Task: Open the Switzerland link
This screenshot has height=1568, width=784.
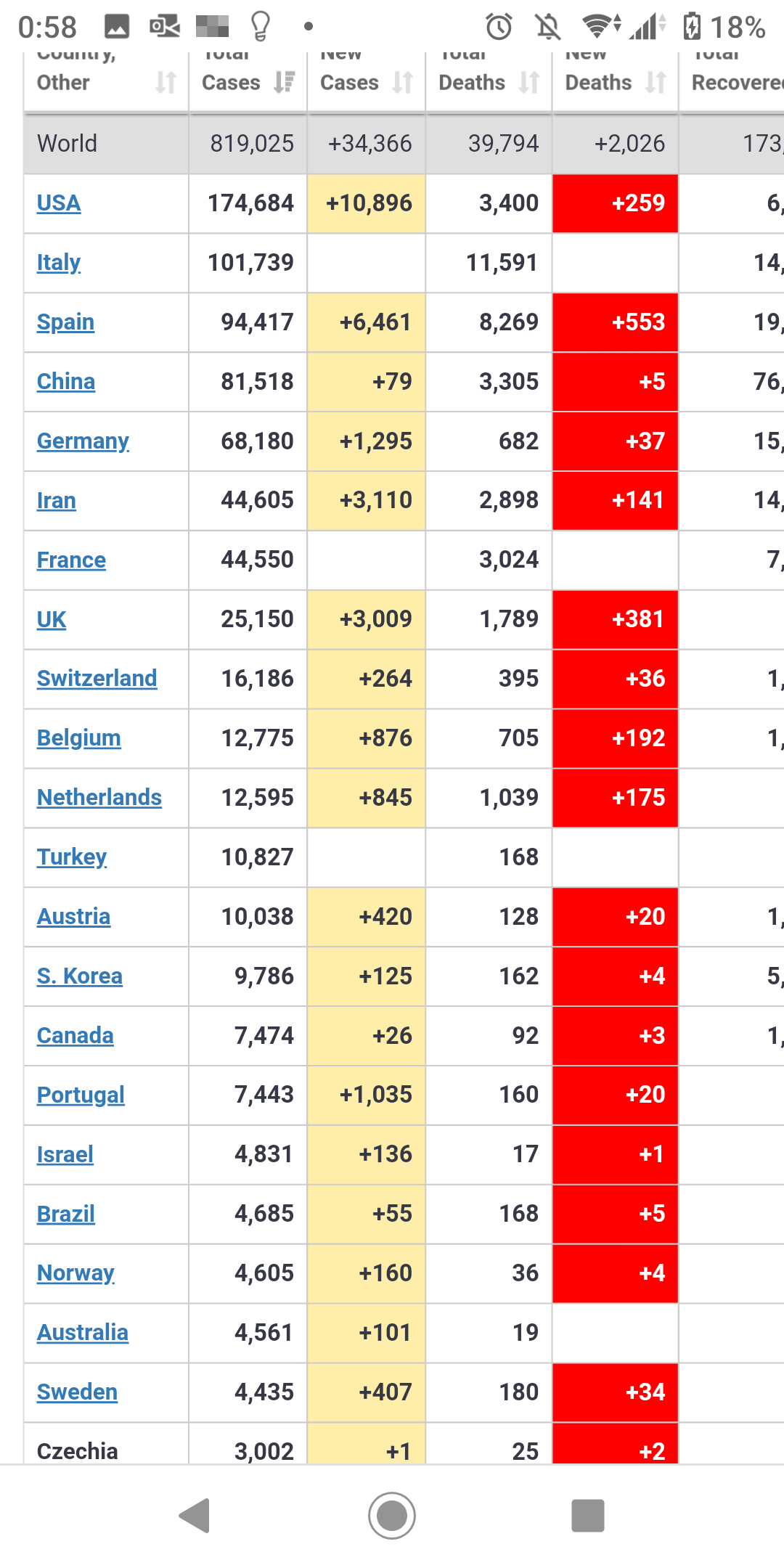Action: (97, 679)
